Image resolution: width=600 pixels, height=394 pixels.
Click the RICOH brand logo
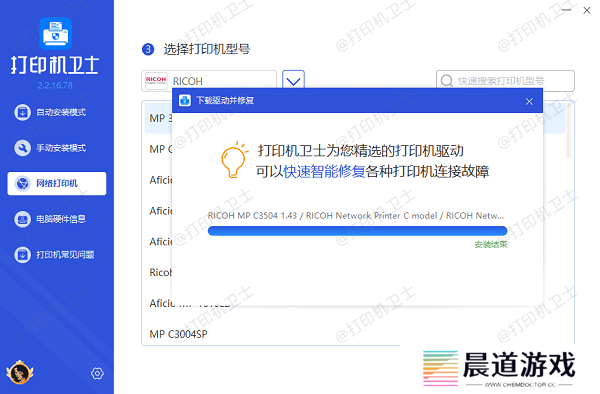coord(156,80)
